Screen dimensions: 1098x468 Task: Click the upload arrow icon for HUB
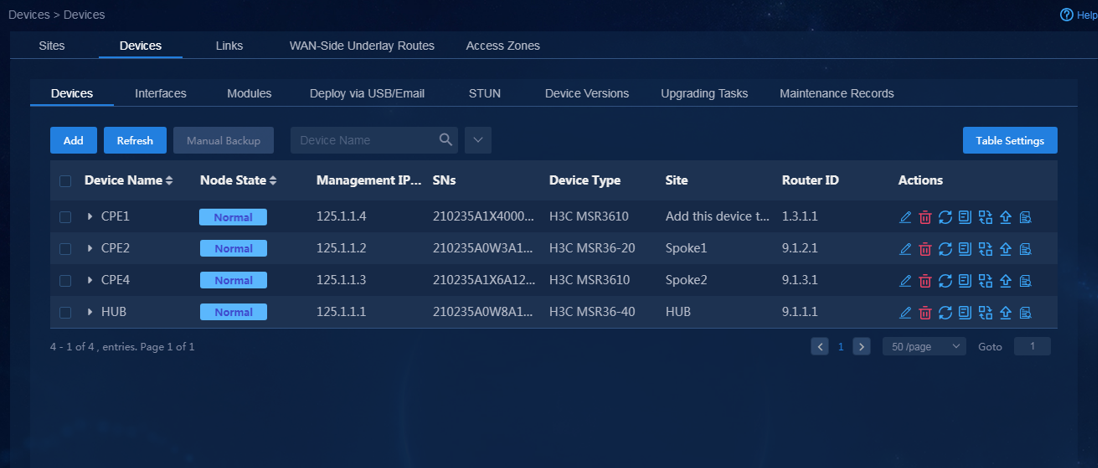1006,312
